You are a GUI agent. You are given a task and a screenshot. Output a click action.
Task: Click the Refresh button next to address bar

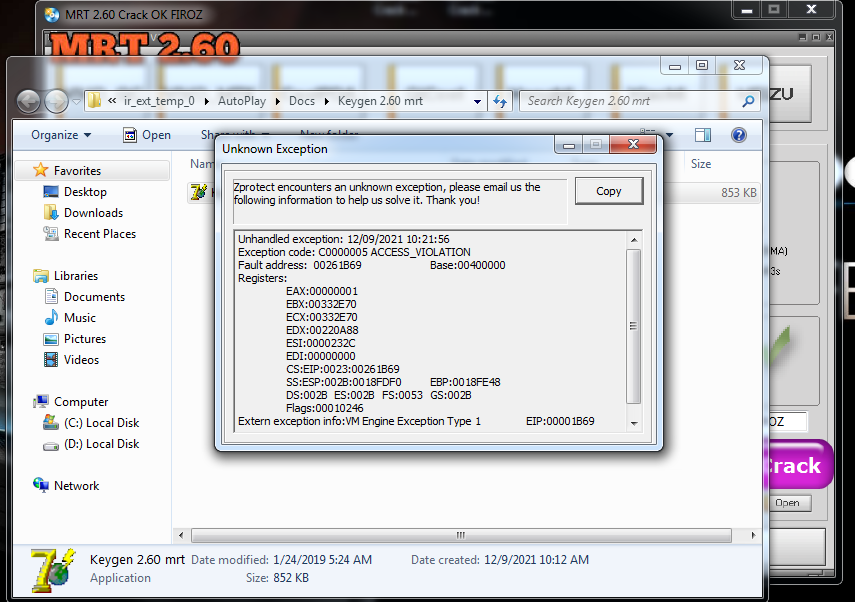[500, 101]
